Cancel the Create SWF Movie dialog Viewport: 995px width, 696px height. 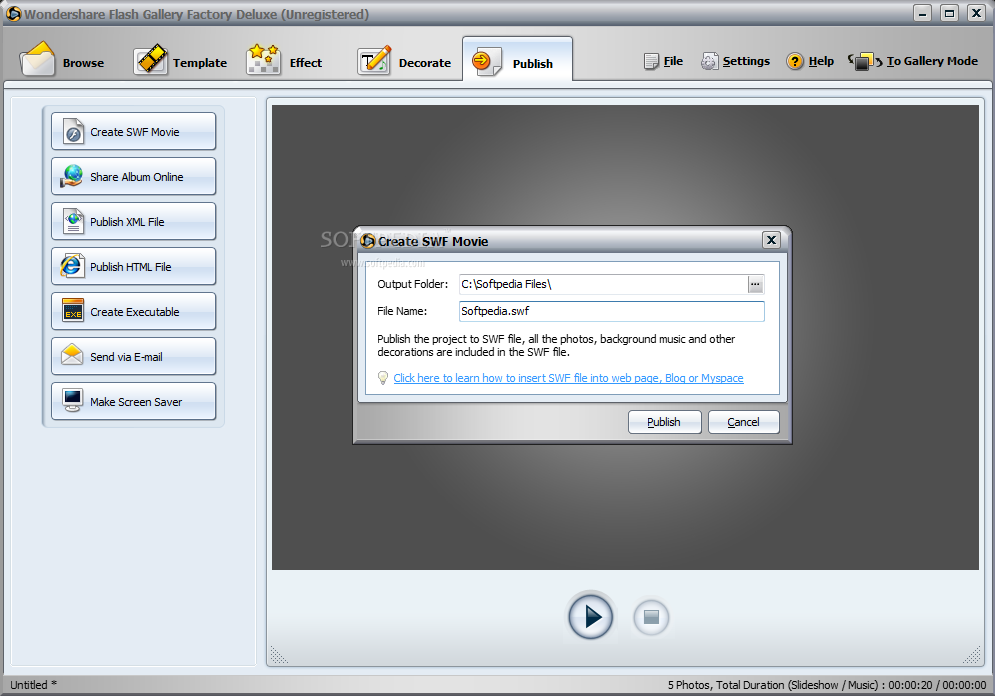743,422
